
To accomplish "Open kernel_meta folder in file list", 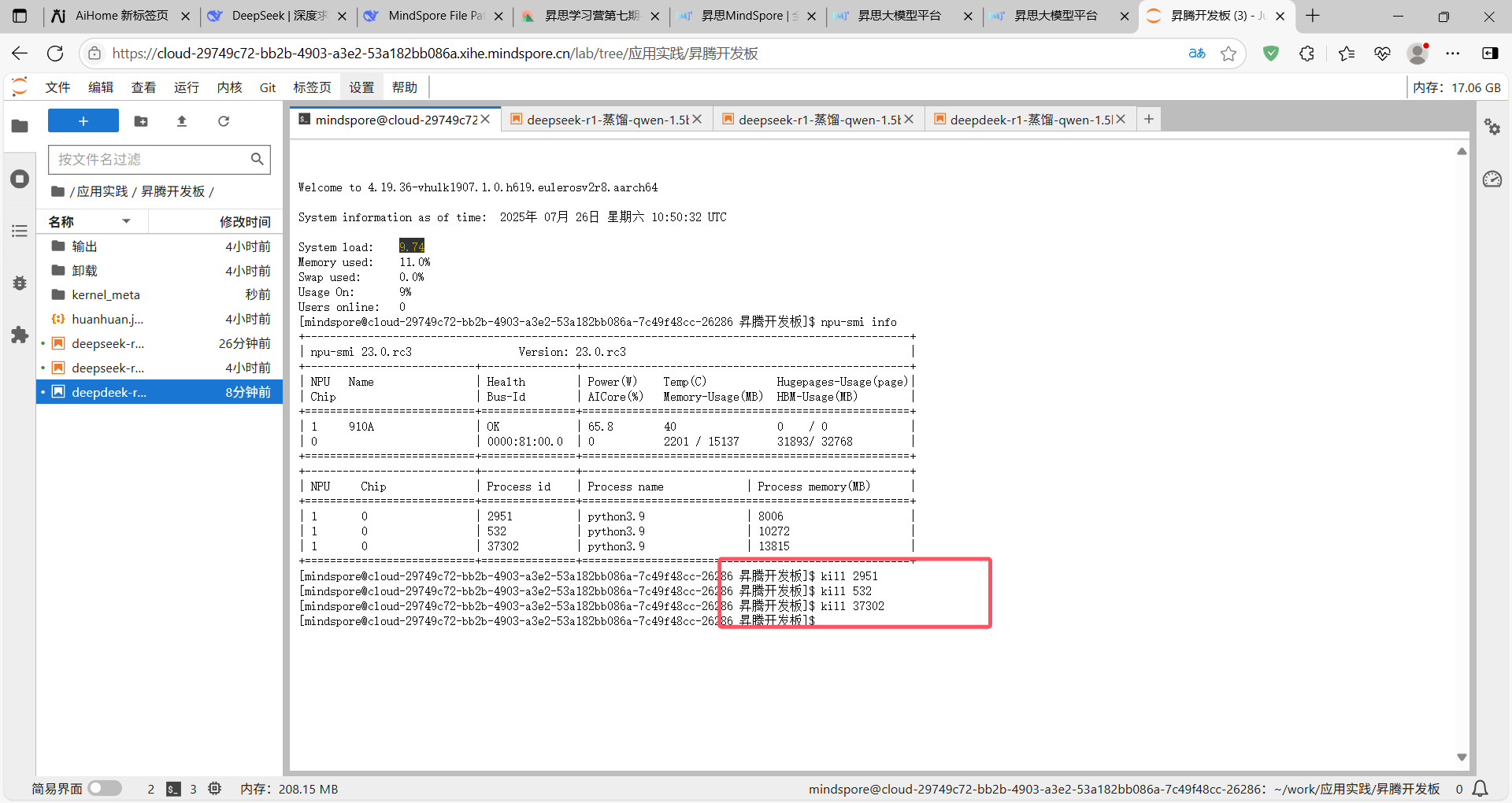I will [106, 294].
